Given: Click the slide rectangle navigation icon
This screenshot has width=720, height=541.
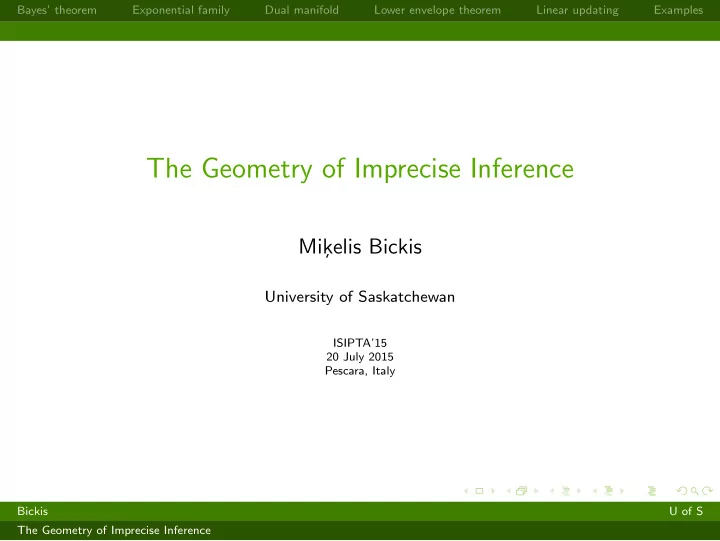Looking at the screenshot, I should 479,491.
